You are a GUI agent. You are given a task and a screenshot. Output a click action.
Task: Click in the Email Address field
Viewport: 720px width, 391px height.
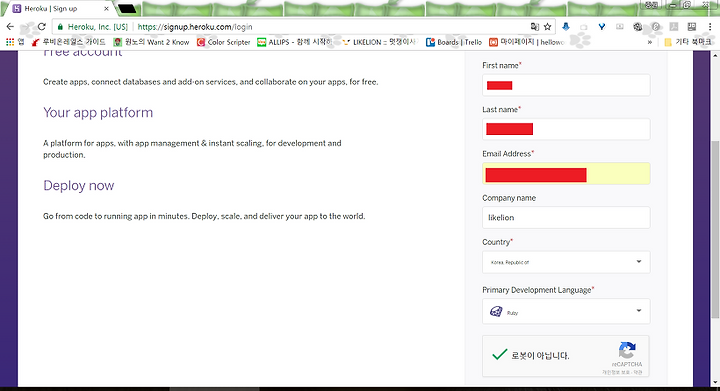(x=566, y=173)
